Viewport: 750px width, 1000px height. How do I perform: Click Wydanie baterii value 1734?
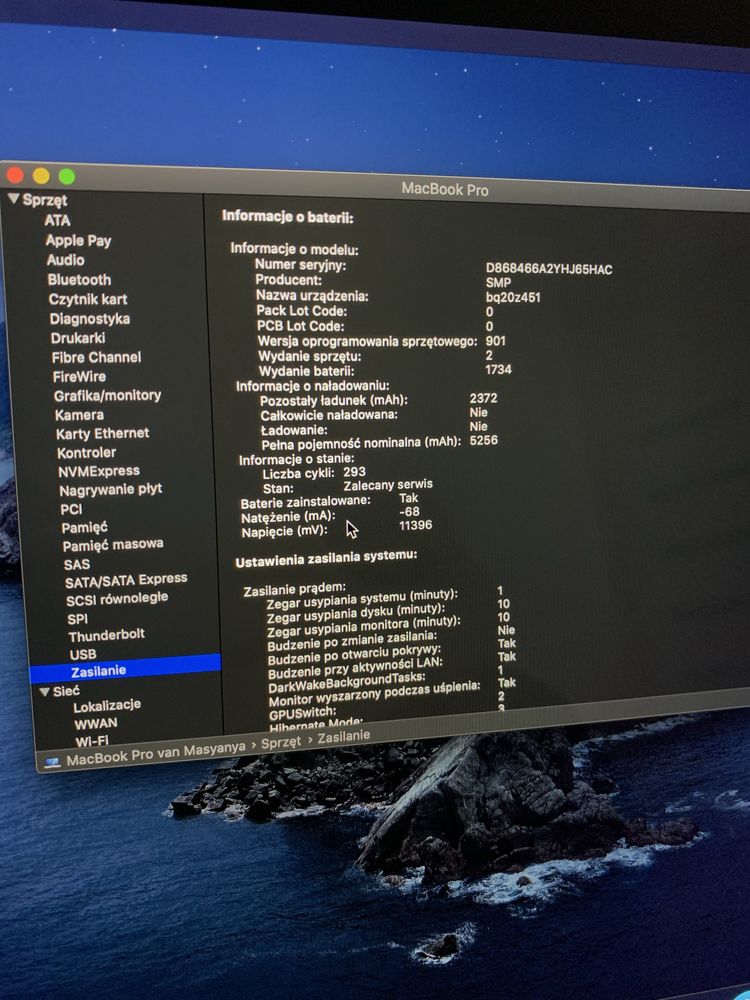pyautogui.click(x=498, y=369)
